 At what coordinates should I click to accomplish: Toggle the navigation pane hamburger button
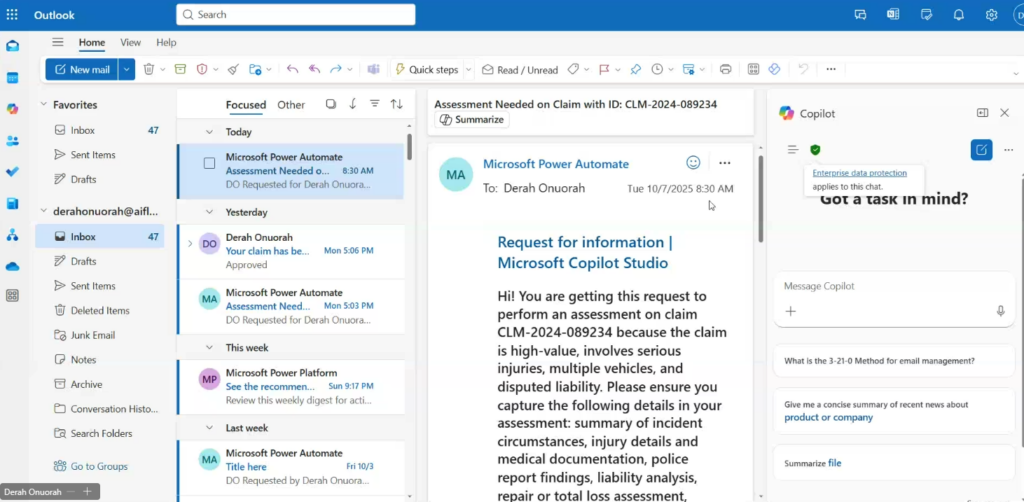click(58, 42)
